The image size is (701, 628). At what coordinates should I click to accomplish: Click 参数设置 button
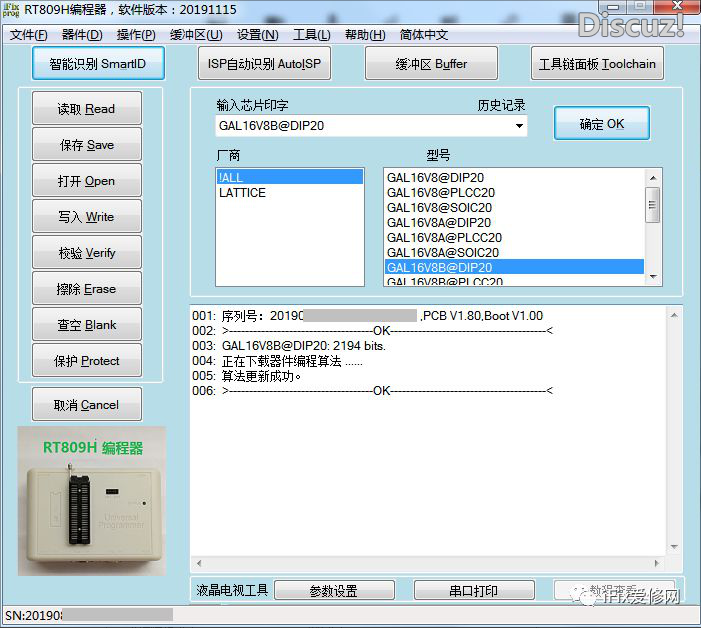tap(334, 591)
